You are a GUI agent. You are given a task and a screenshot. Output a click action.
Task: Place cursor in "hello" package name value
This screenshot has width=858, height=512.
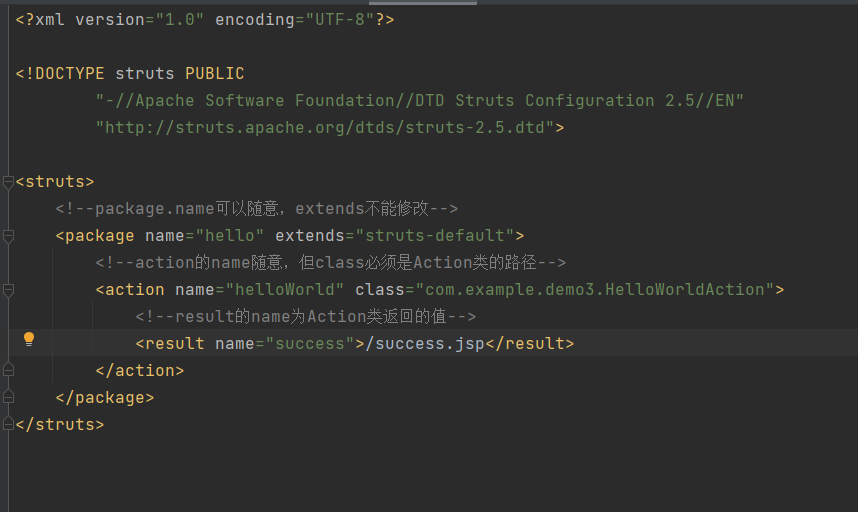pos(230,236)
